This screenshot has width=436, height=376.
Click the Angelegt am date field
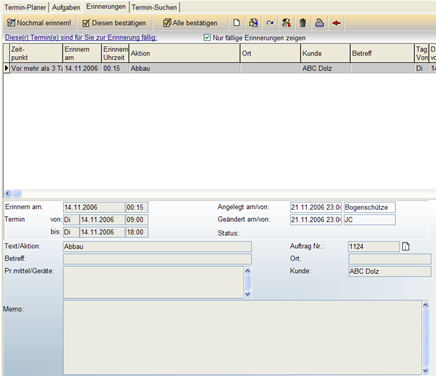tap(316, 207)
